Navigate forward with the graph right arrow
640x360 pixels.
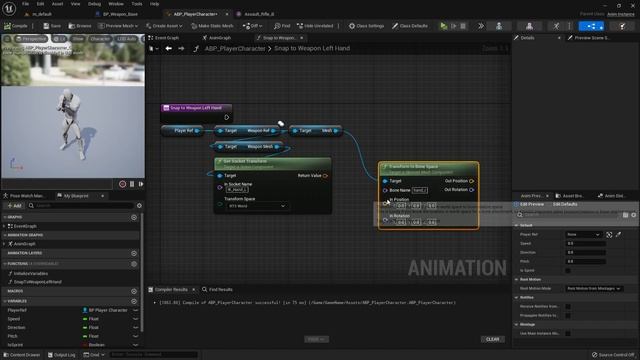[x=181, y=49]
